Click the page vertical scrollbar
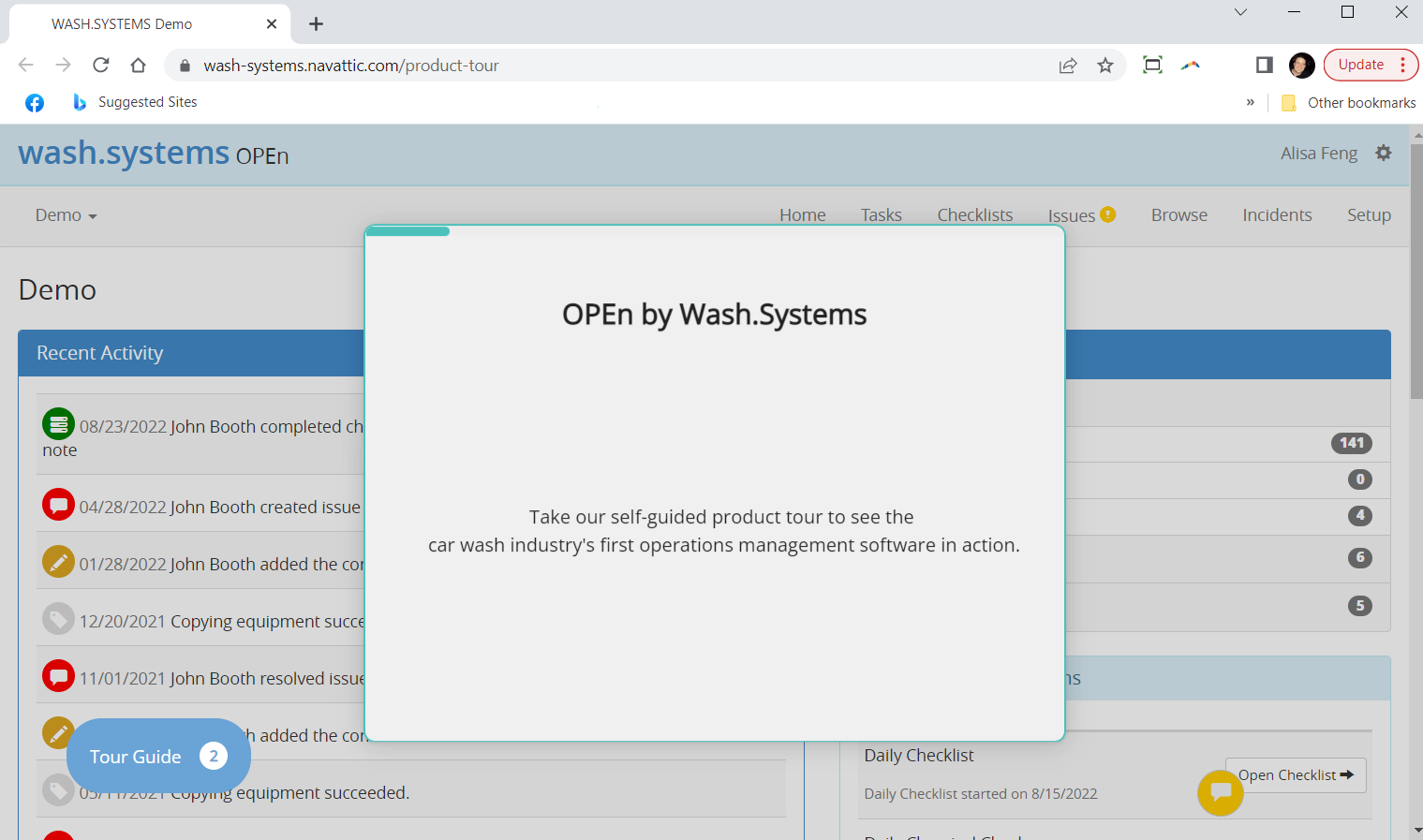The height and width of the screenshot is (840, 1423). point(1416,272)
